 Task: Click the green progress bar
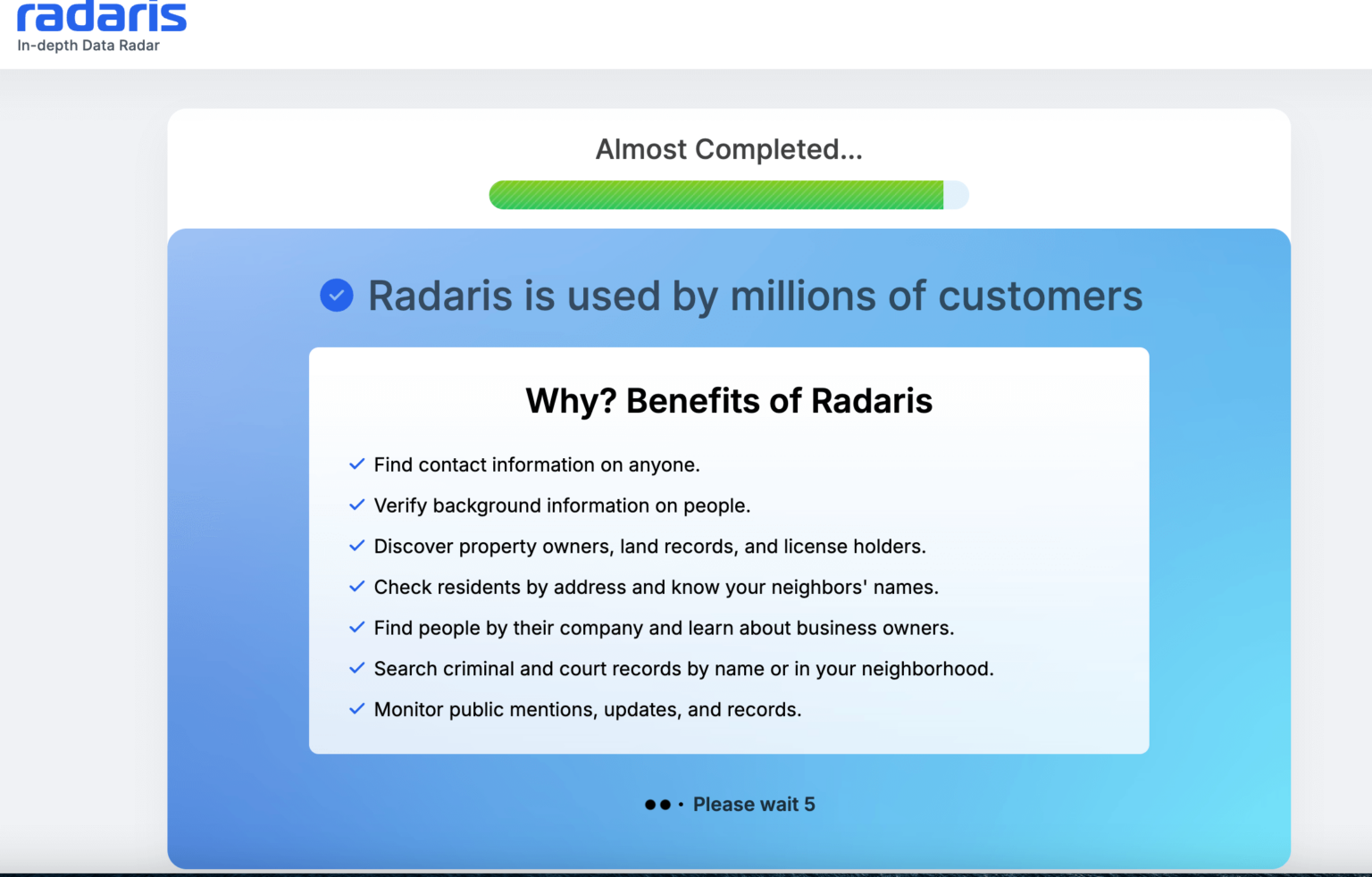click(x=715, y=194)
